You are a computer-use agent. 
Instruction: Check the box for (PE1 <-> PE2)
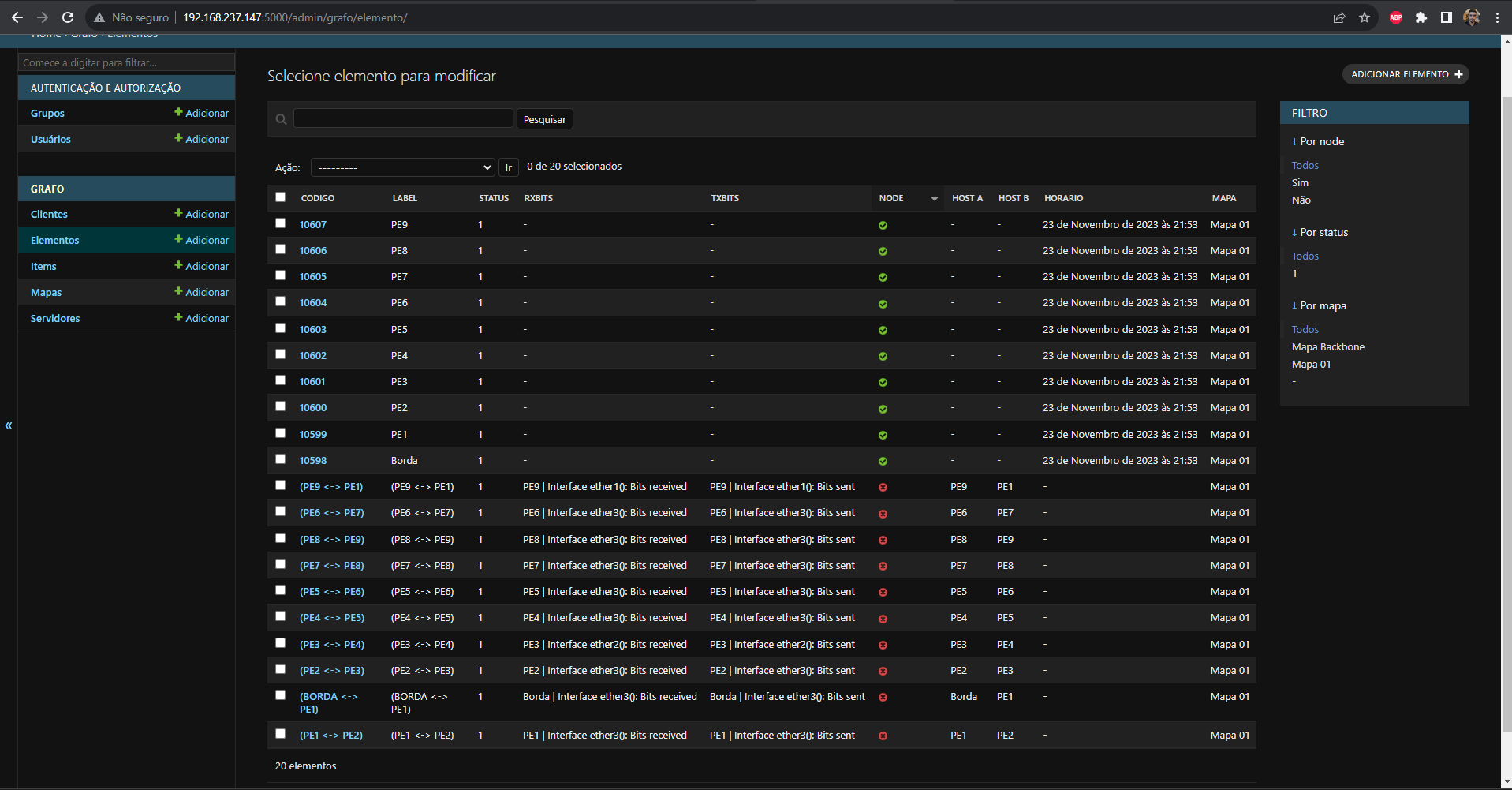(x=280, y=734)
